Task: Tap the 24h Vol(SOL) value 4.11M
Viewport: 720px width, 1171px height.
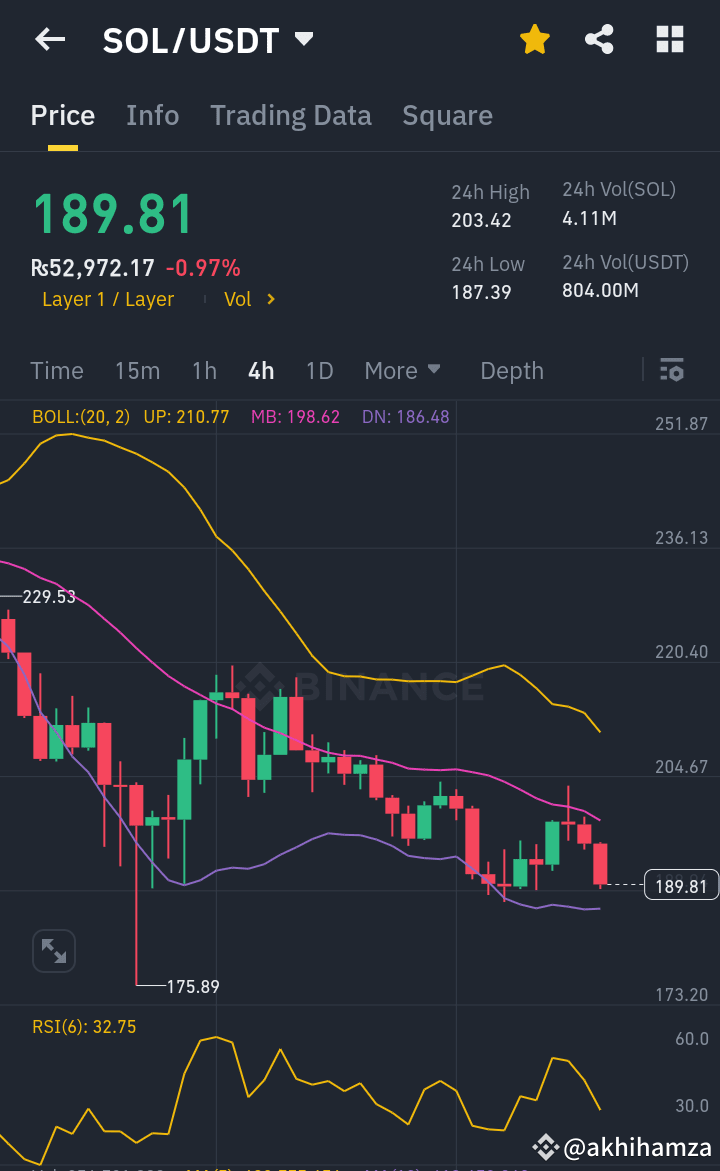Action: click(x=589, y=219)
